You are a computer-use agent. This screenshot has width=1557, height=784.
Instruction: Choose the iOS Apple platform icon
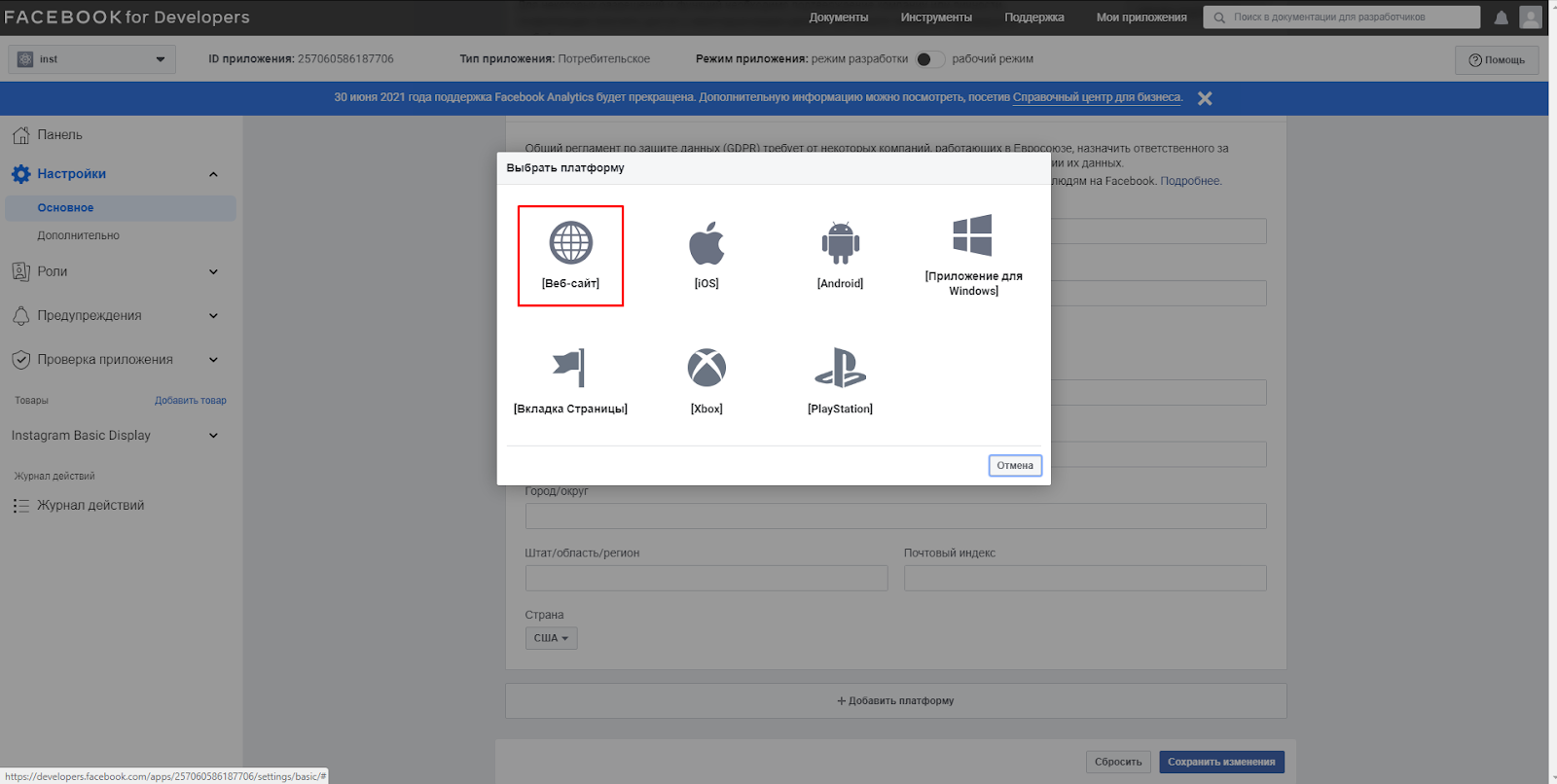(x=706, y=243)
